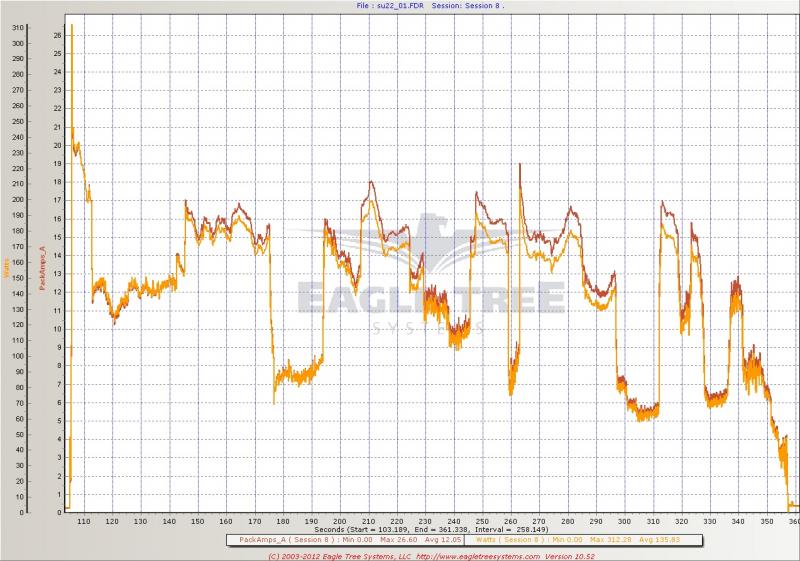The height and width of the screenshot is (561, 800).
Task: Click the 300 tick on the time axis
Action: click(x=625, y=521)
